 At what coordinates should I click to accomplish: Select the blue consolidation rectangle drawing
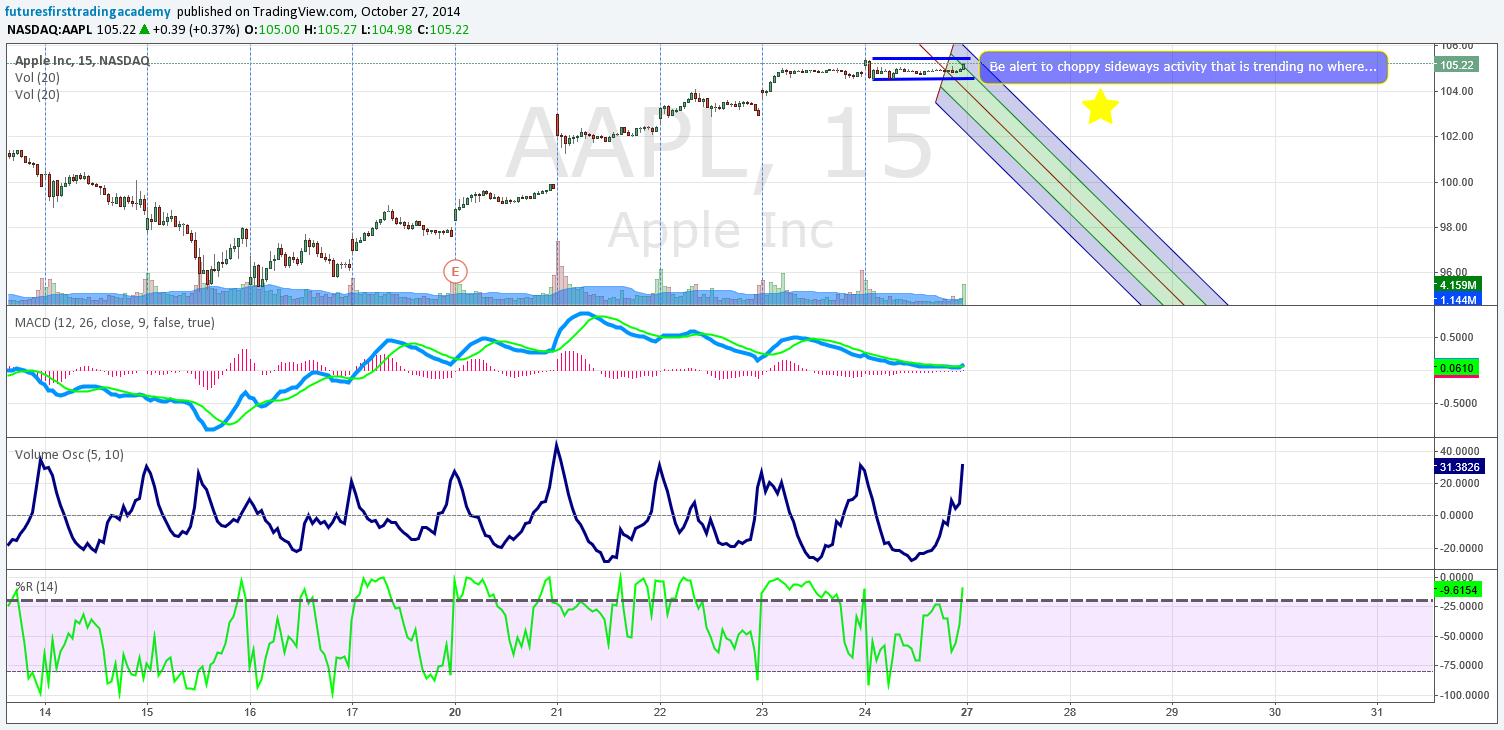[922, 68]
